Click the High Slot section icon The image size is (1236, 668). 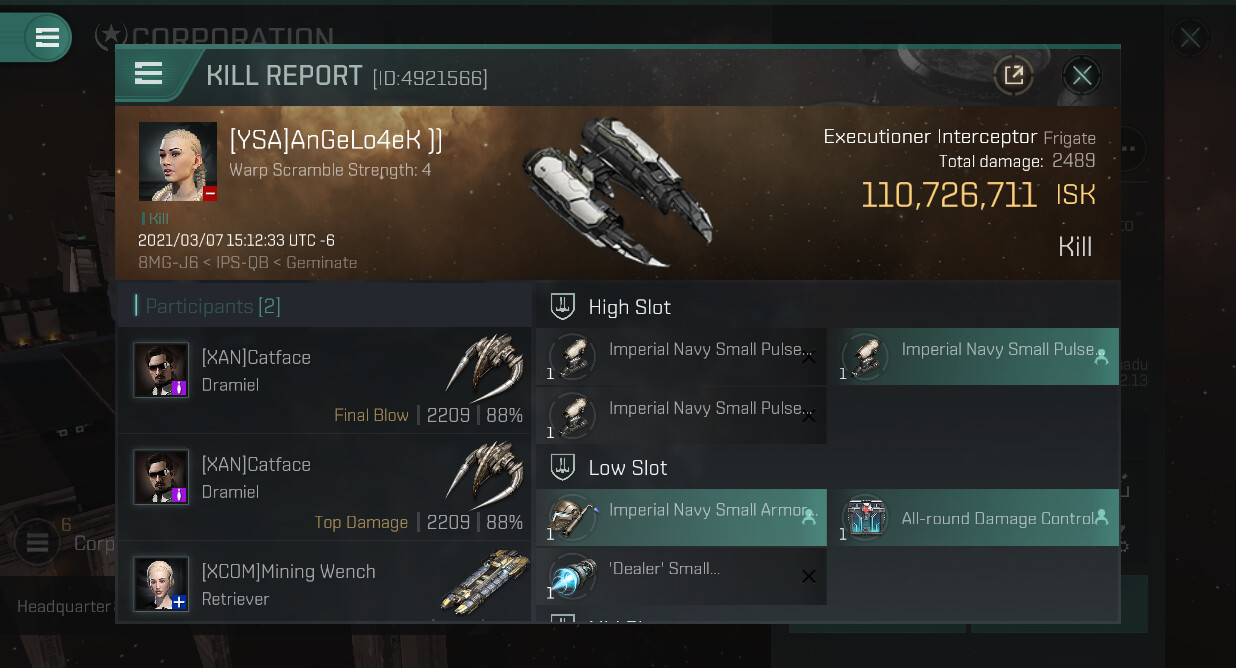(x=563, y=306)
